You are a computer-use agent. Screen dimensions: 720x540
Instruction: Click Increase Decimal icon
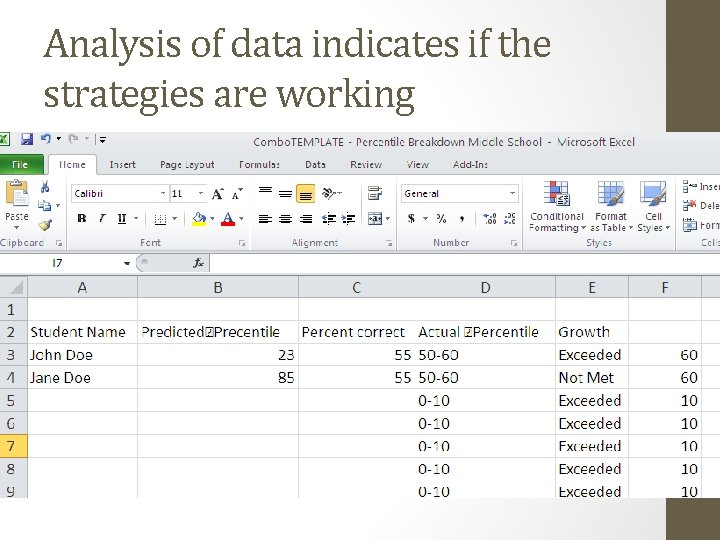(x=489, y=219)
